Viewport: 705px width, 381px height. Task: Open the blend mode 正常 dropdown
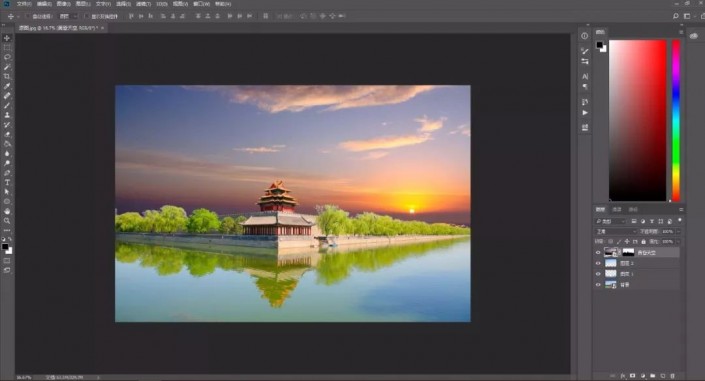(616, 231)
